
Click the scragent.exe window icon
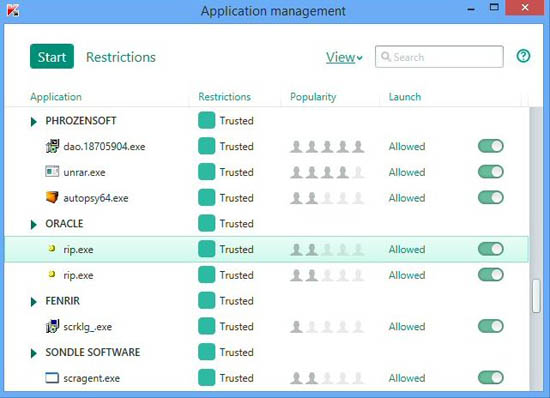click(52, 378)
